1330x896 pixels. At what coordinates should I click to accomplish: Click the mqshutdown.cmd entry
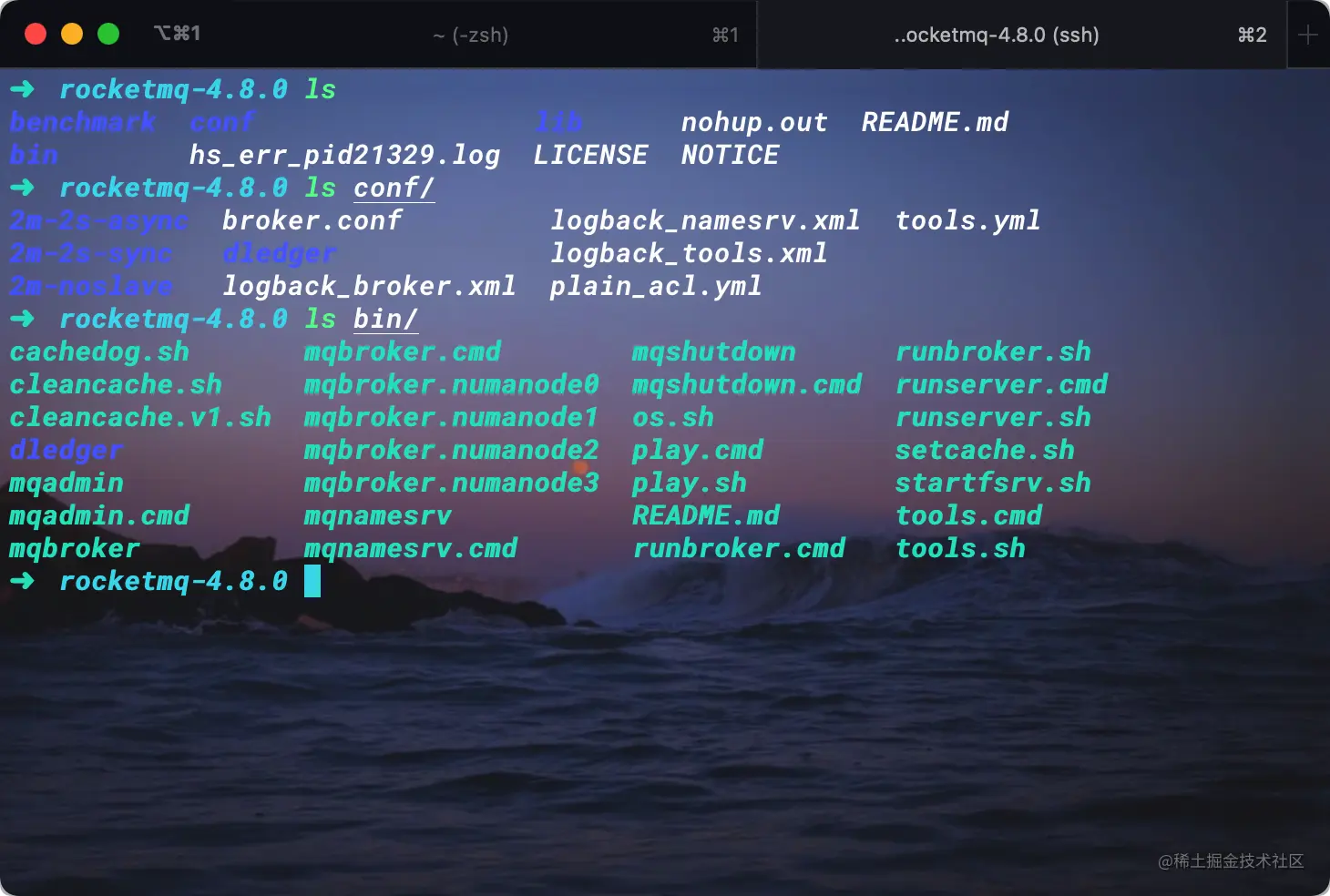[746, 384]
